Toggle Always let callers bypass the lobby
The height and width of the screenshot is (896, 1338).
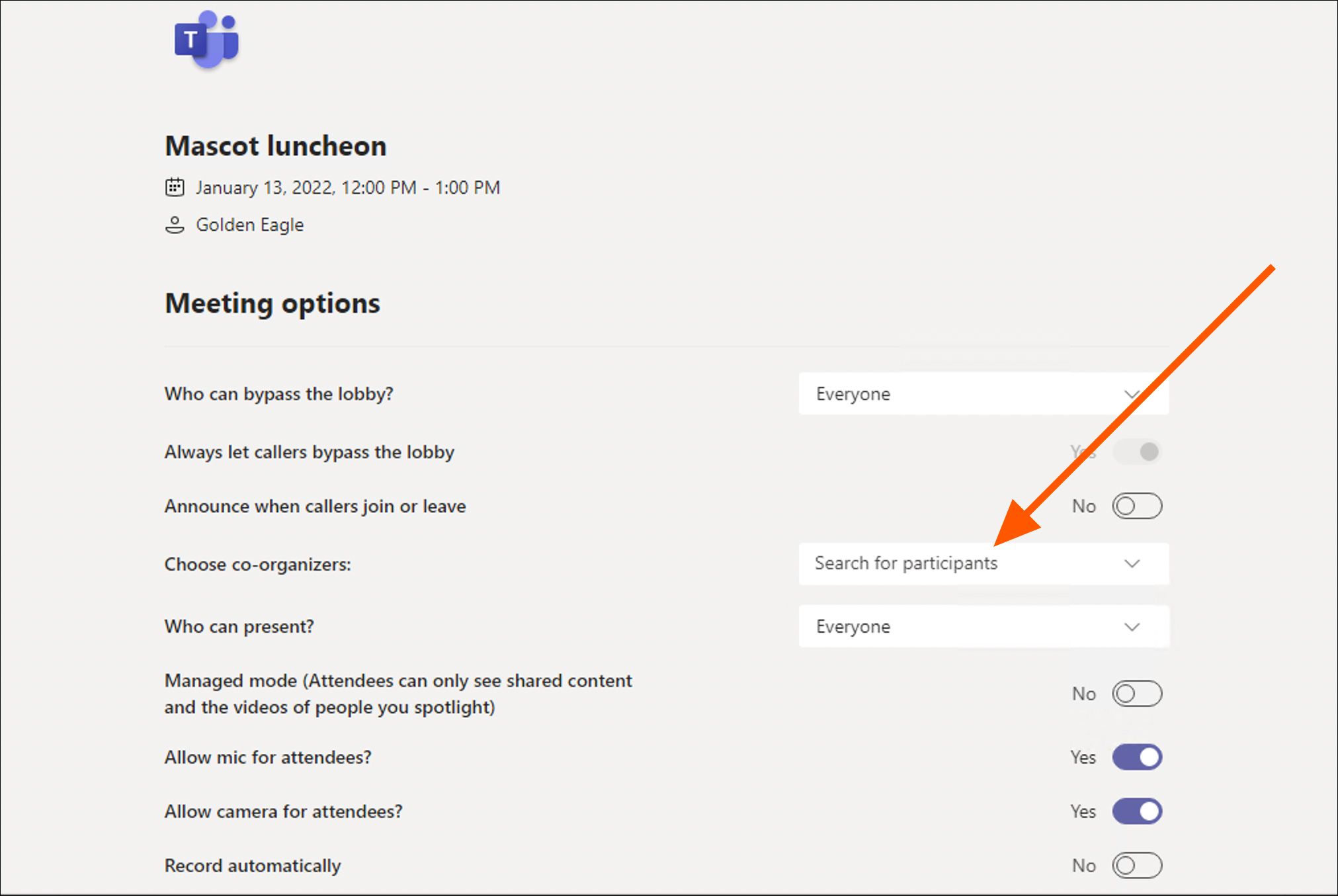coord(1137,452)
